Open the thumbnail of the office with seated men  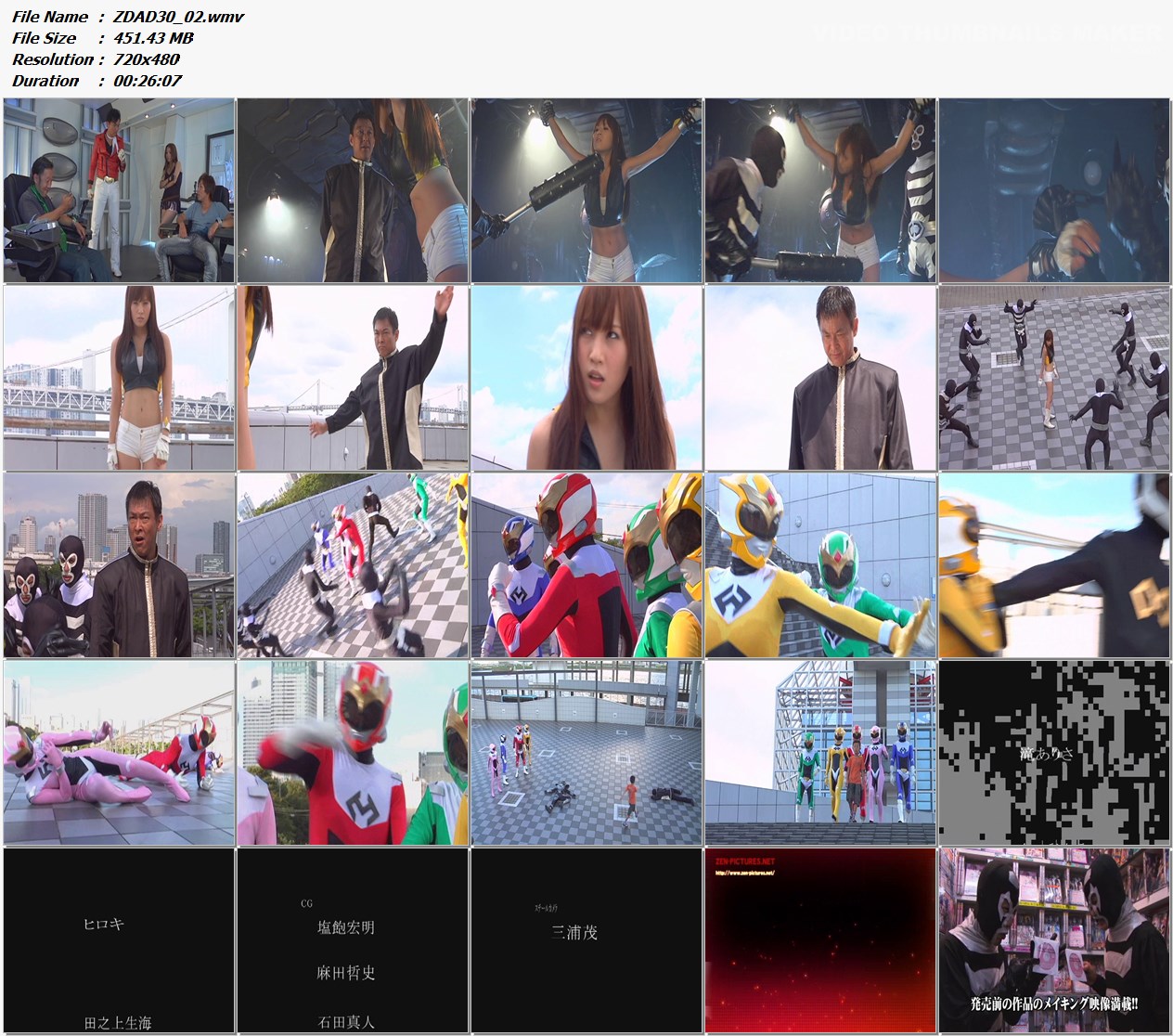pos(119,190)
